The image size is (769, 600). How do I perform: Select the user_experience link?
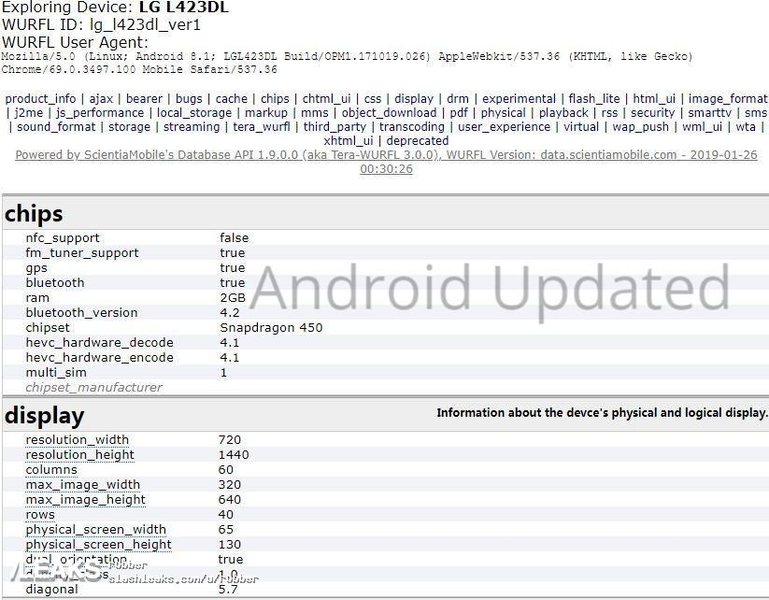tap(504, 127)
